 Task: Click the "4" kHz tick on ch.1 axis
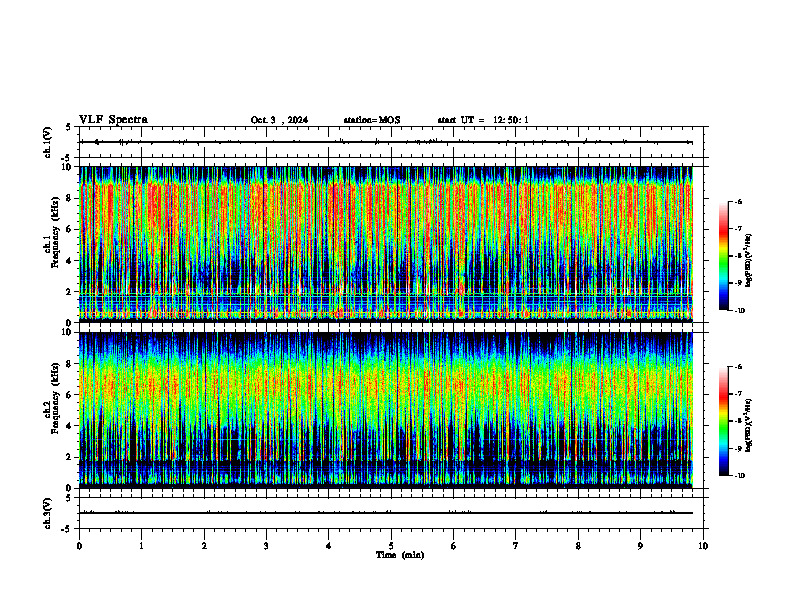pyautogui.click(x=70, y=261)
